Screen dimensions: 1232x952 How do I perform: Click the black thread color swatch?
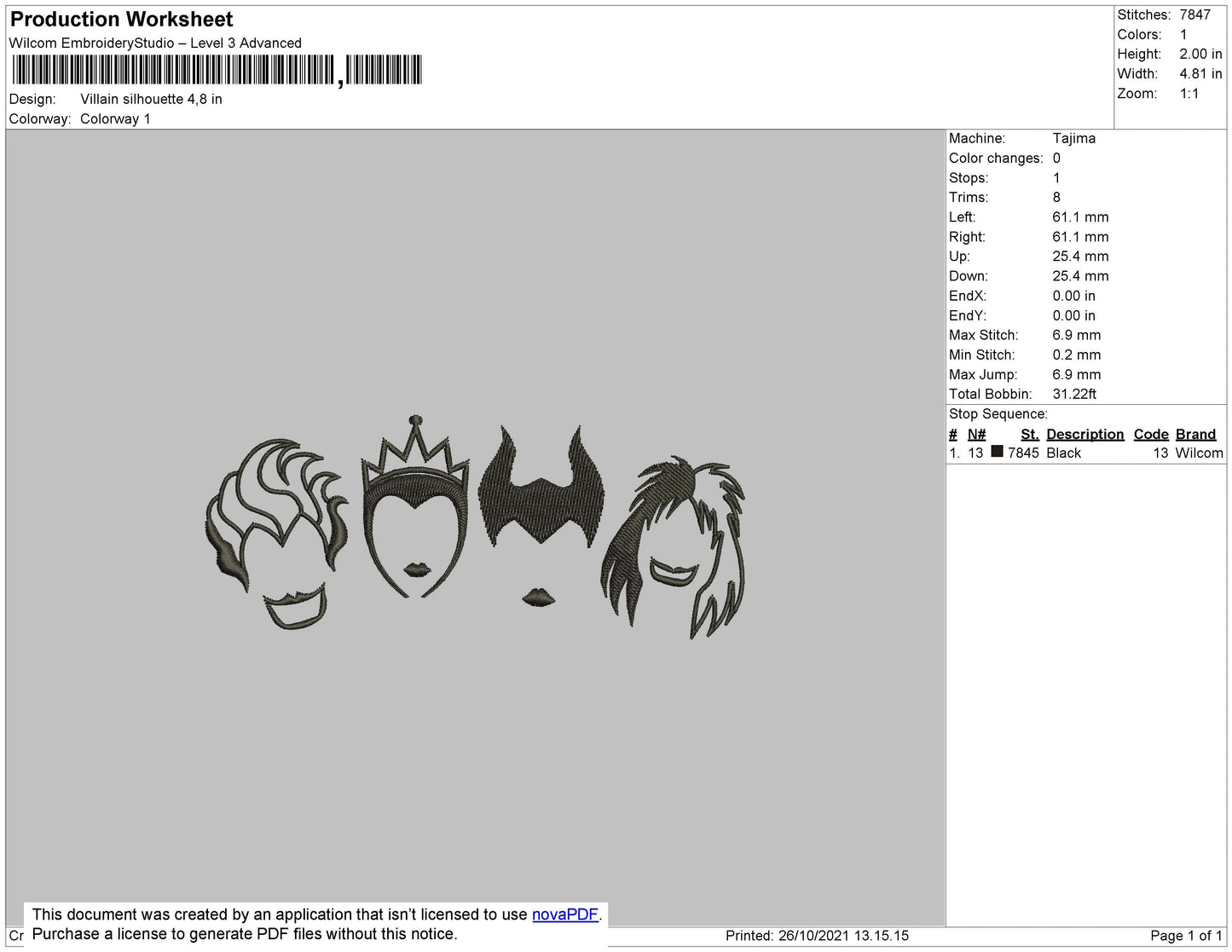coord(997,452)
